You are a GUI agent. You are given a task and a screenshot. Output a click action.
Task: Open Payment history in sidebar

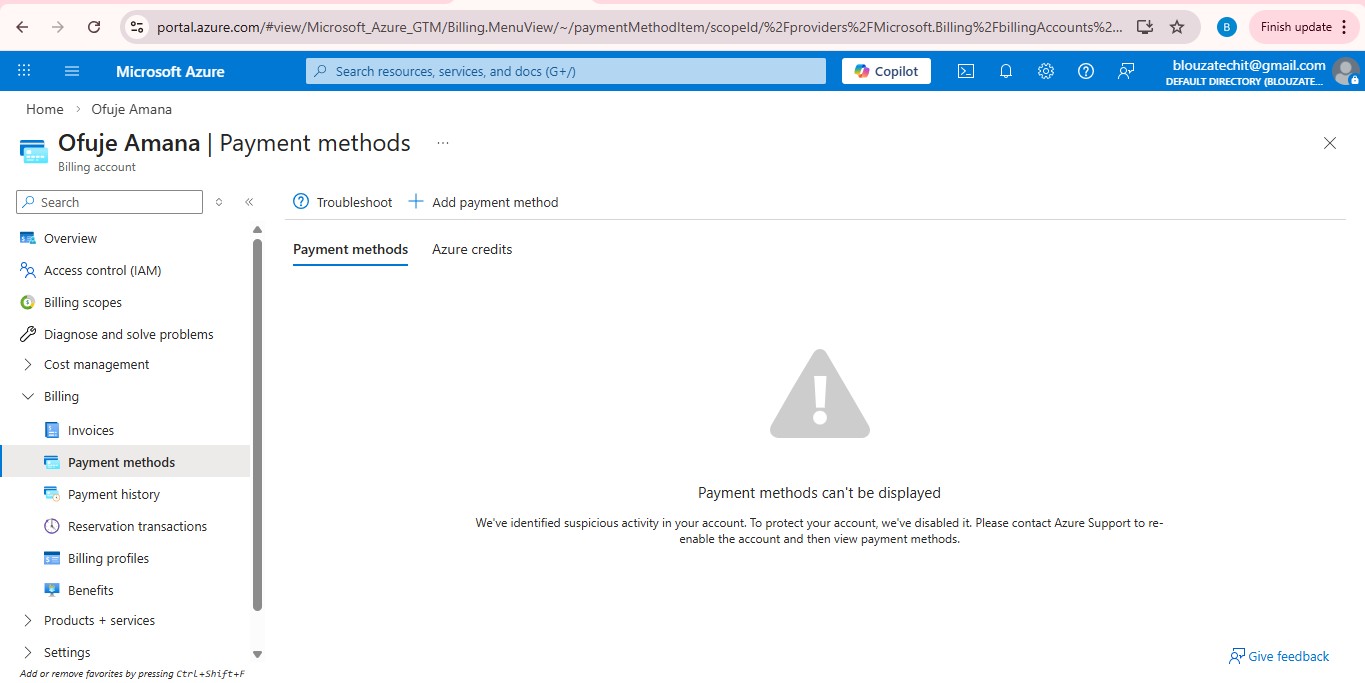tap(113, 494)
